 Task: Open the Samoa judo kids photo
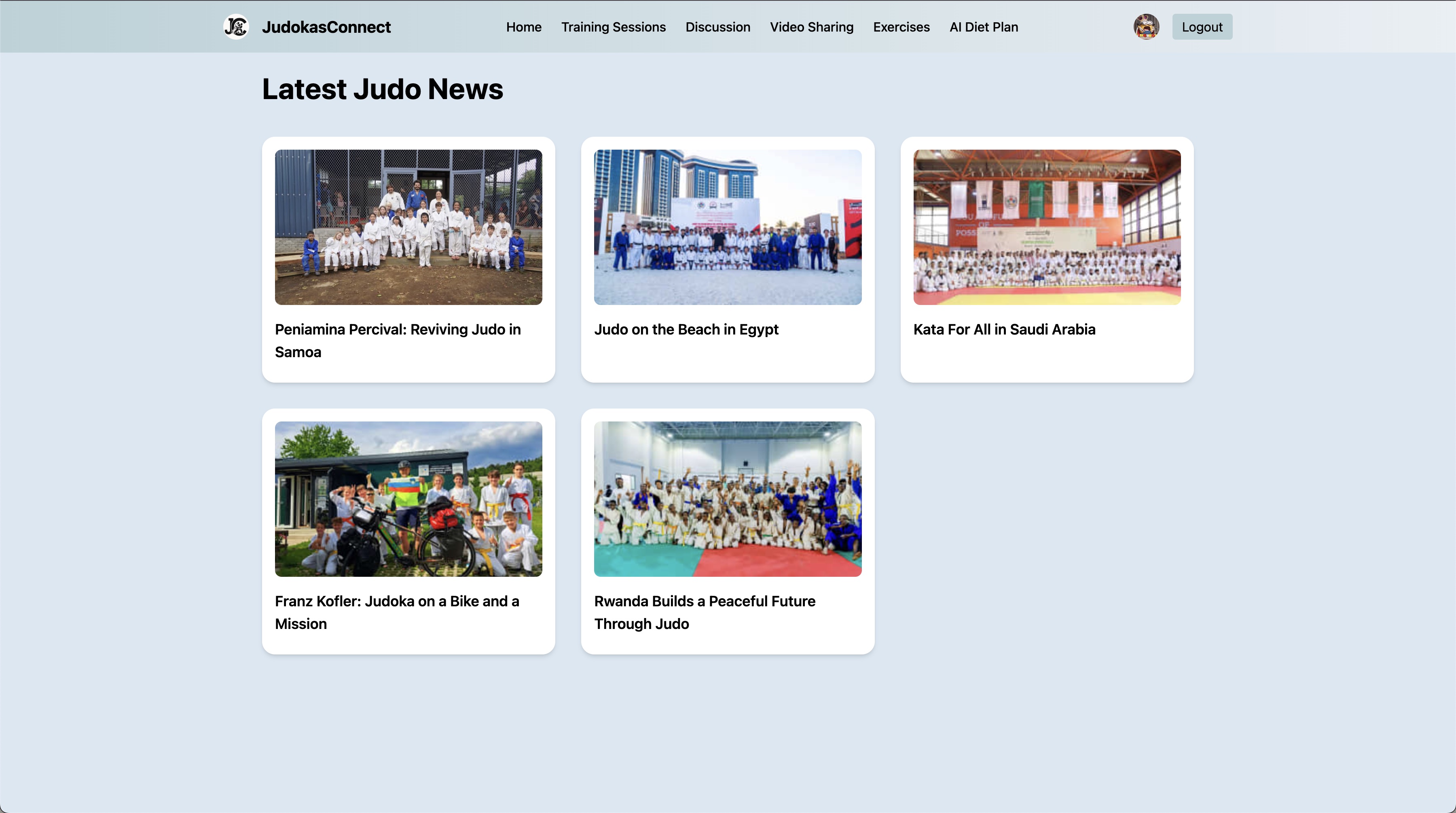tap(408, 227)
